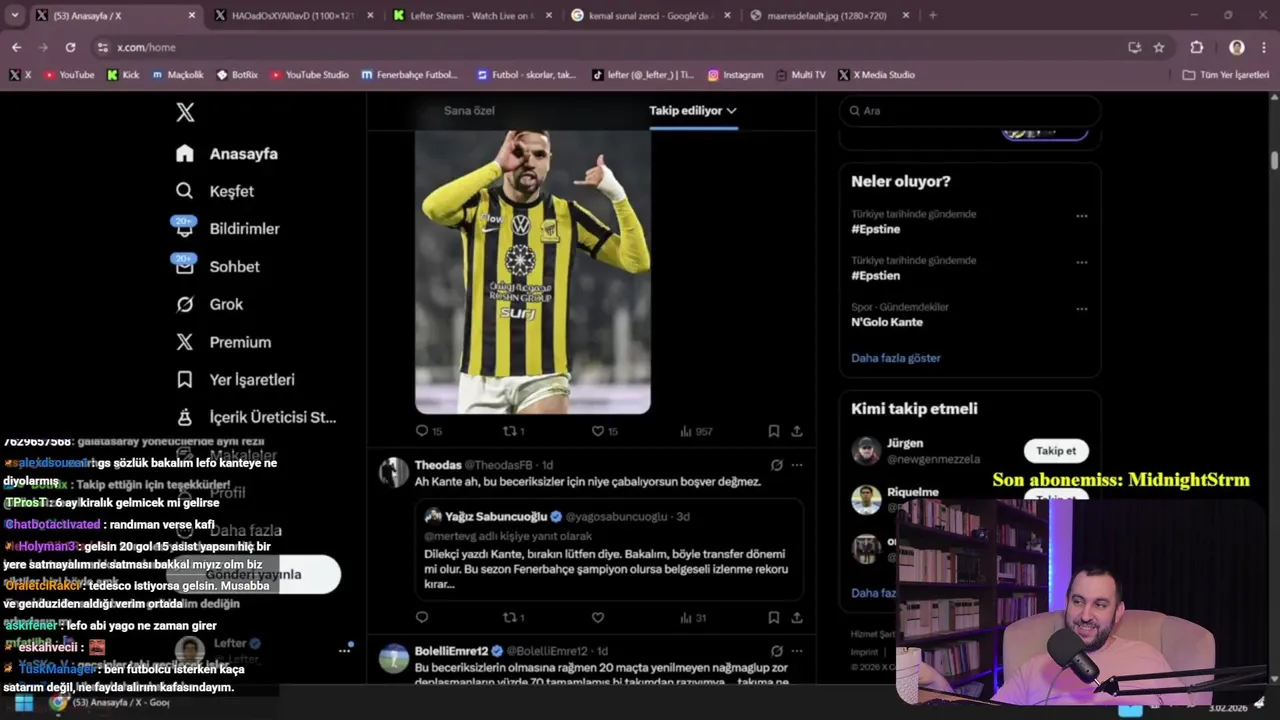The width and height of the screenshot is (1280, 720).
Task: Open Tüm Yer İşaretleri folder
Action: [x=1225, y=75]
